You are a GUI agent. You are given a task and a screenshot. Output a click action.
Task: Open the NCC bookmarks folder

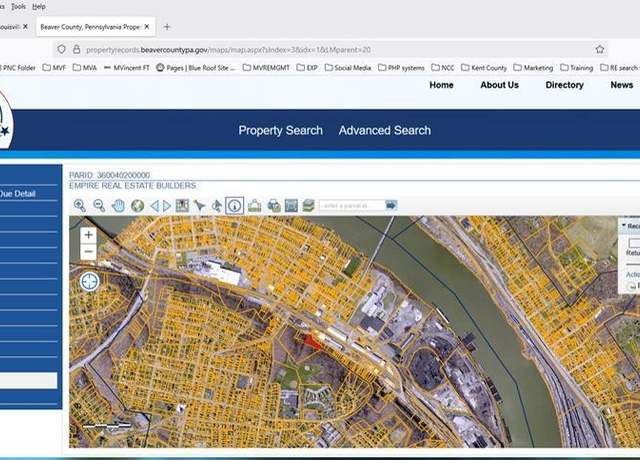pos(443,68)
